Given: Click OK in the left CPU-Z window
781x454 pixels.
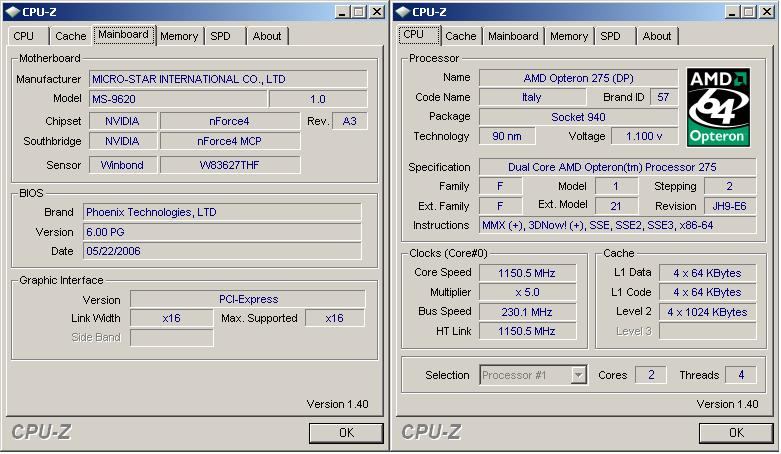Looking at the screenshot, I should point(346,433).
